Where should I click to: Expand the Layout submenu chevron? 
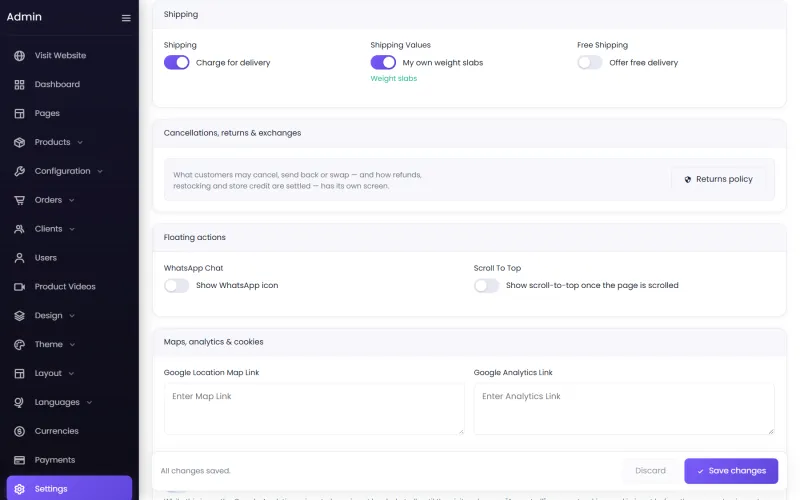pos(71,374)
